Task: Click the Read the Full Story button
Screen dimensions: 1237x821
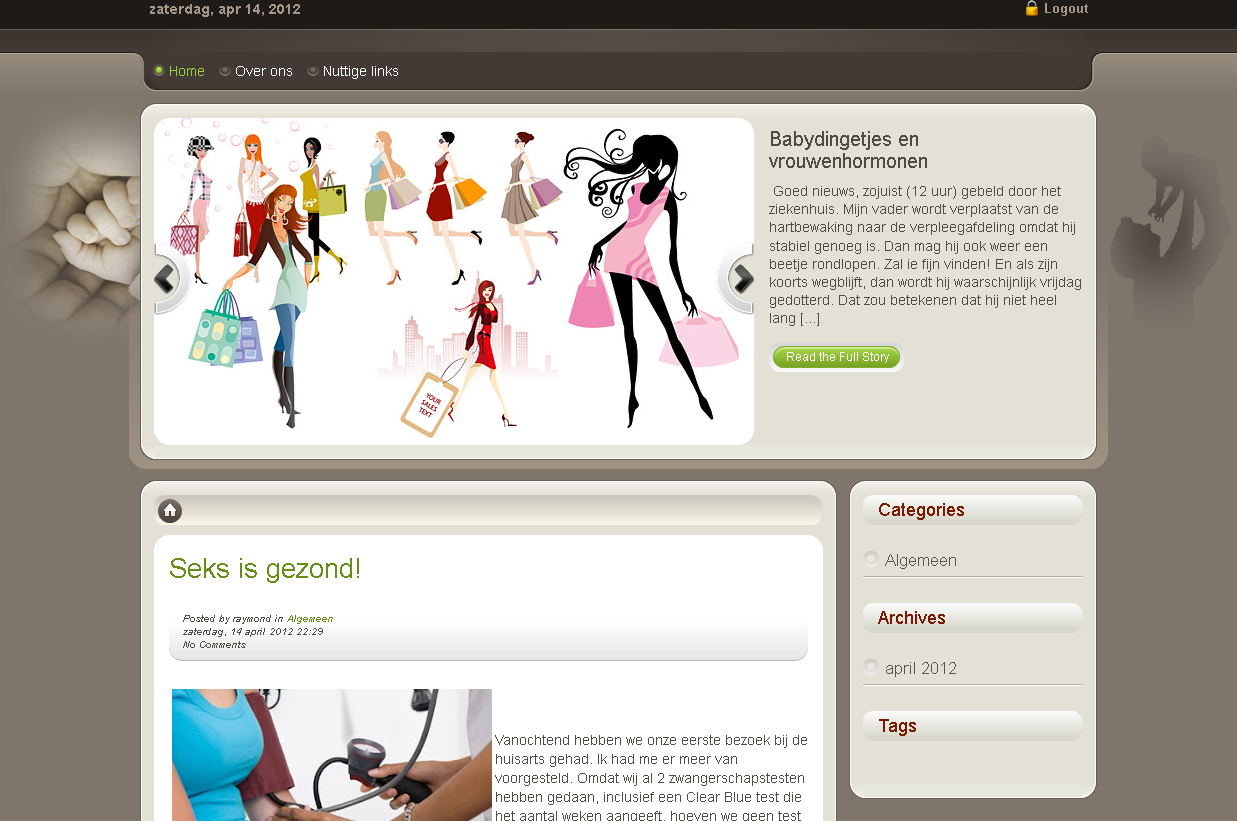Action: coord(836,356)
